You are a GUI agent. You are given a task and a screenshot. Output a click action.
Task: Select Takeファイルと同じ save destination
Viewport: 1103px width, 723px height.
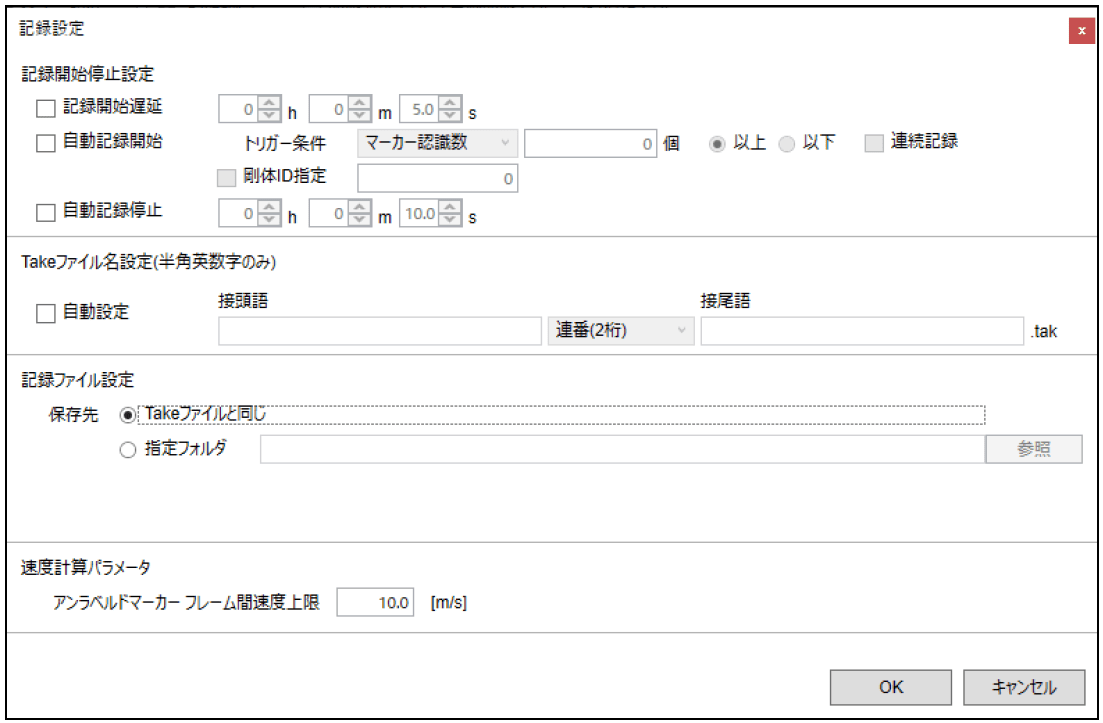127,415
